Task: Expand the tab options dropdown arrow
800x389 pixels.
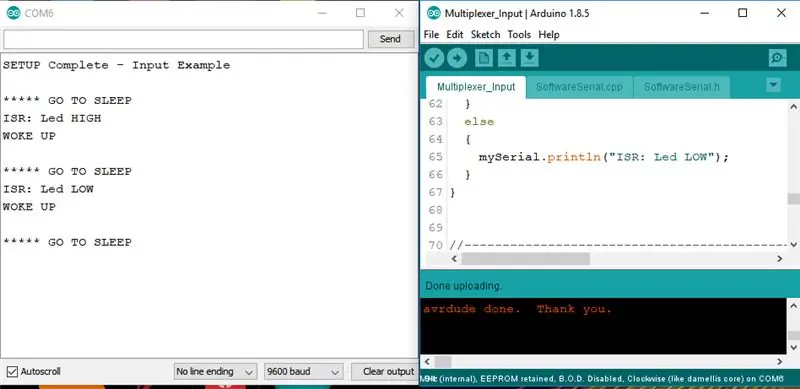Action: tap(773, 85)
